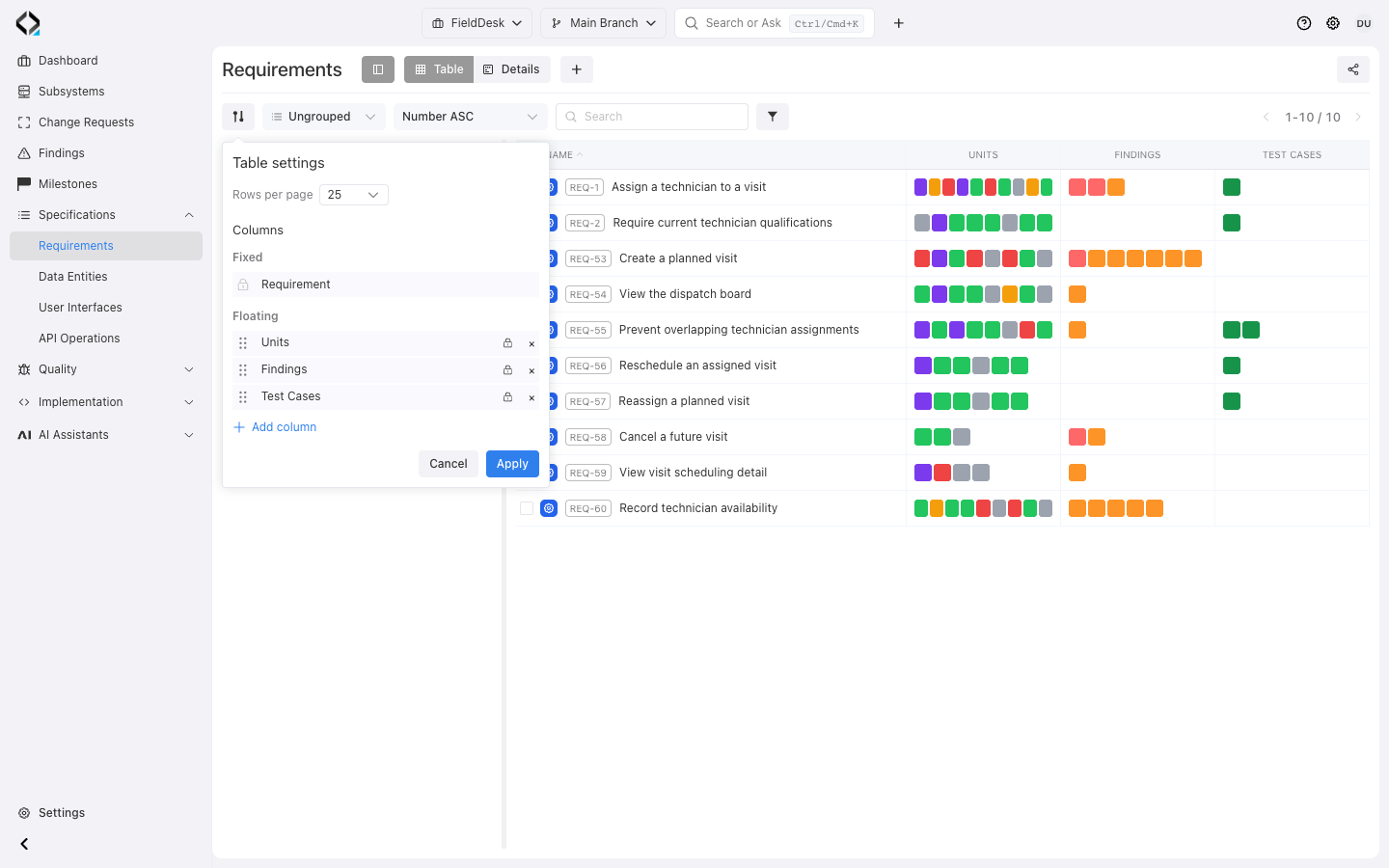Select the checkbox for REQ-60 row

tap(527, 508)
